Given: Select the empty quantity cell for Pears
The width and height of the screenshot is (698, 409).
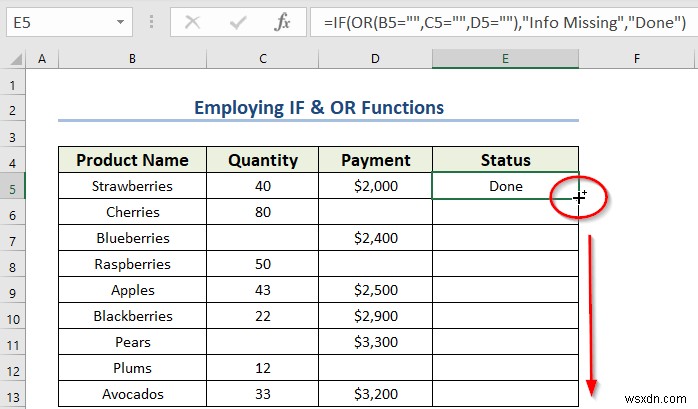Looking at the screenshot, I should (263, 342).
